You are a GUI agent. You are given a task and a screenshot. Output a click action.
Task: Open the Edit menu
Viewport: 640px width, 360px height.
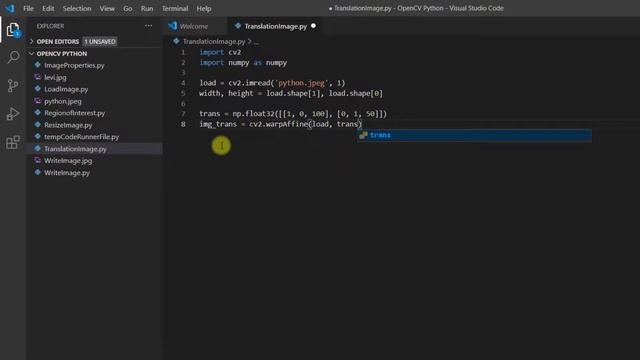pos(48,8)
